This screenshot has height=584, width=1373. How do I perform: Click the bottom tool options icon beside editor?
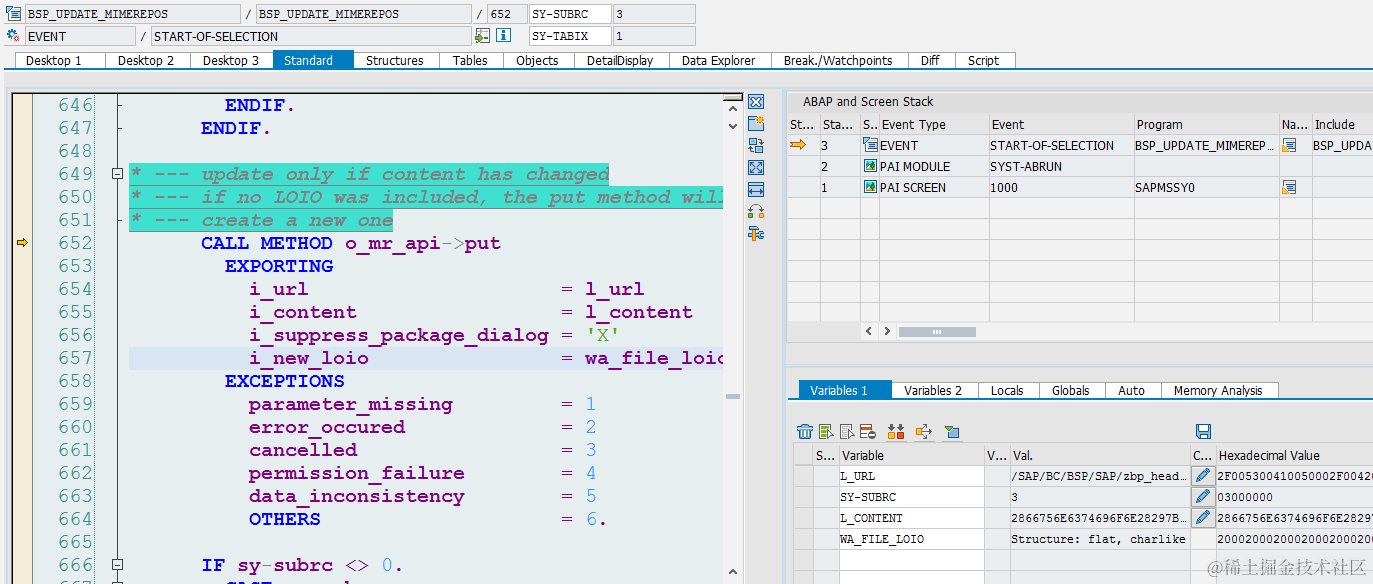pyautogui.click(x=756, y=234)
